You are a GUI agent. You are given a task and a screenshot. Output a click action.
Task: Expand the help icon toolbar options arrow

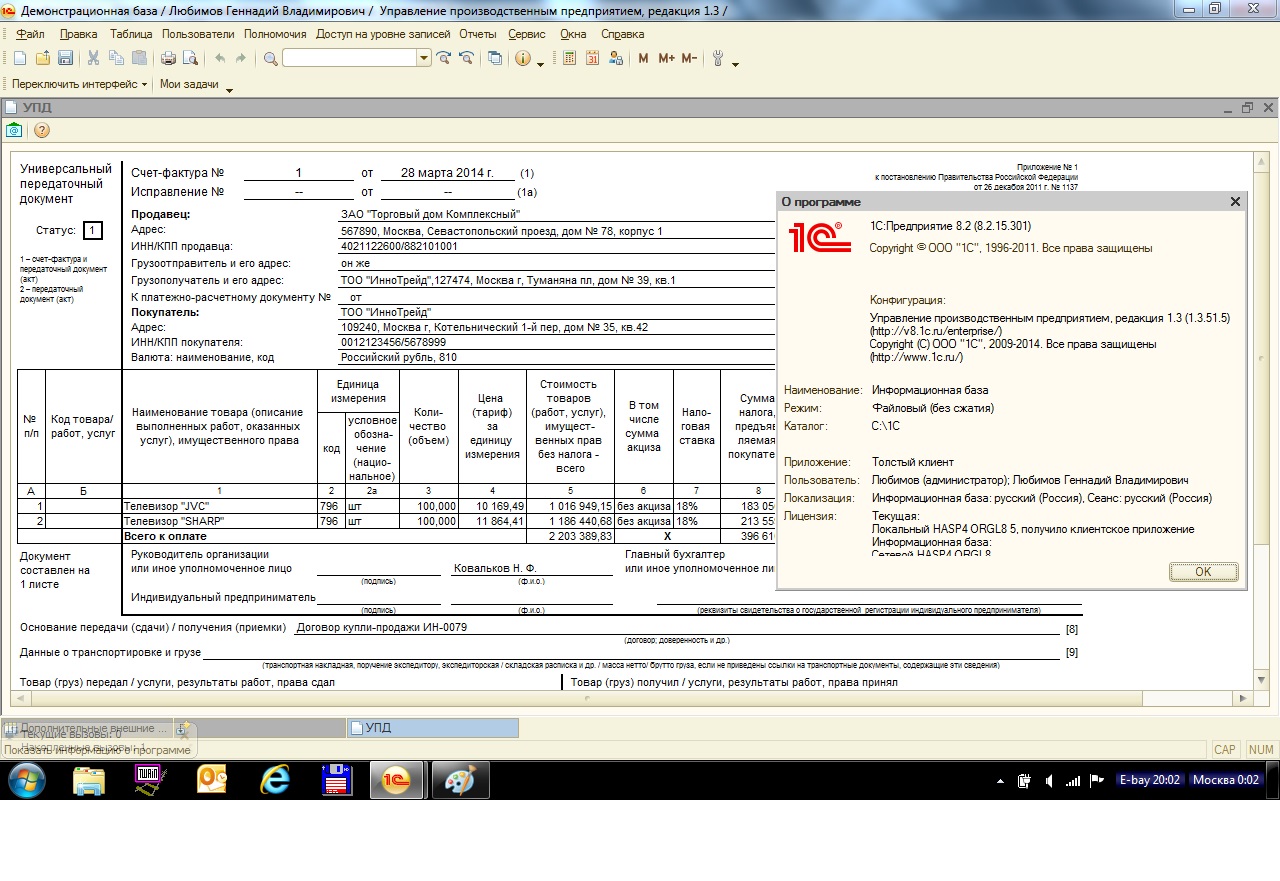(541, 64)
